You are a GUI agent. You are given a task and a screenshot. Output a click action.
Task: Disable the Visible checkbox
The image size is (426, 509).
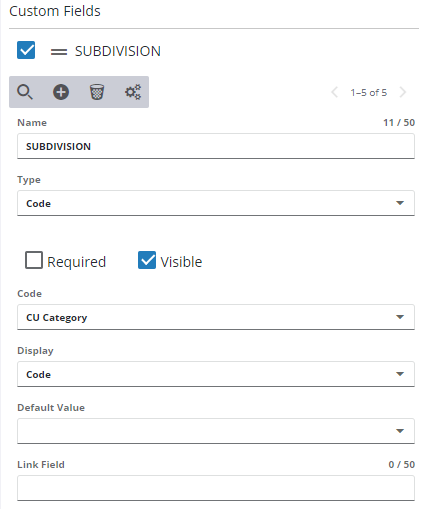[x=147, y=260]
